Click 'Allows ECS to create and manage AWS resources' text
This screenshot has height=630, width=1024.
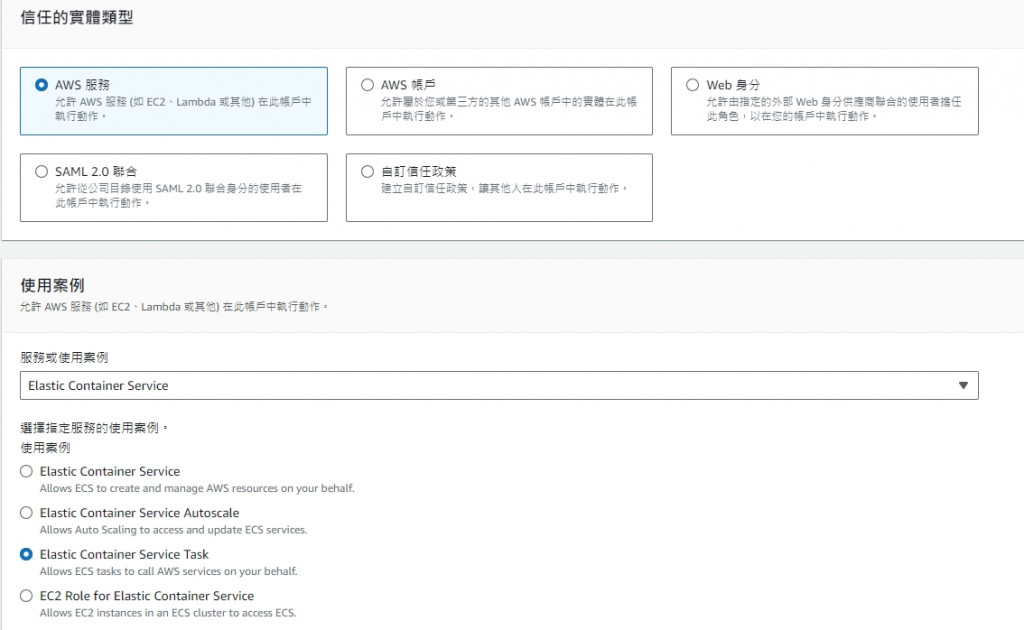pyautogui.click(x=197, y=488)
